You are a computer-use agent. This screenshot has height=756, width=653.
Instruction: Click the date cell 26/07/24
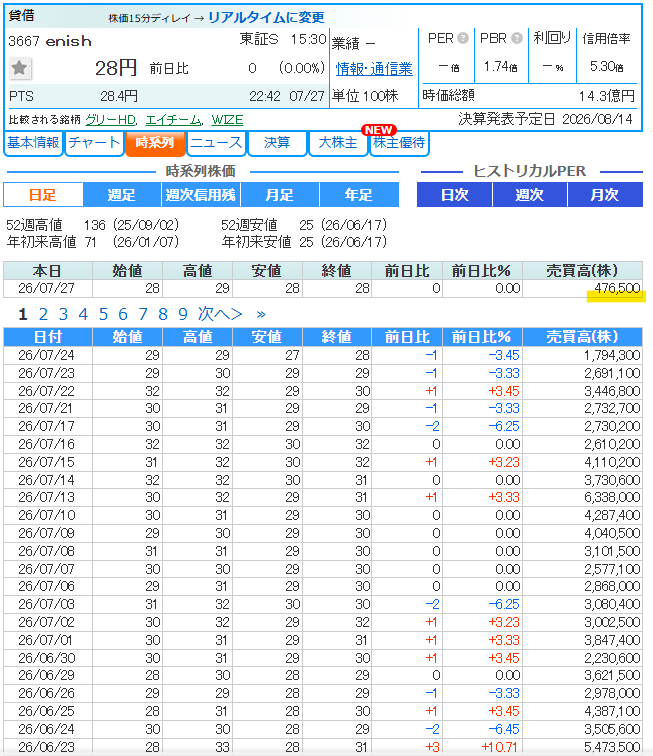coord(46,355)
